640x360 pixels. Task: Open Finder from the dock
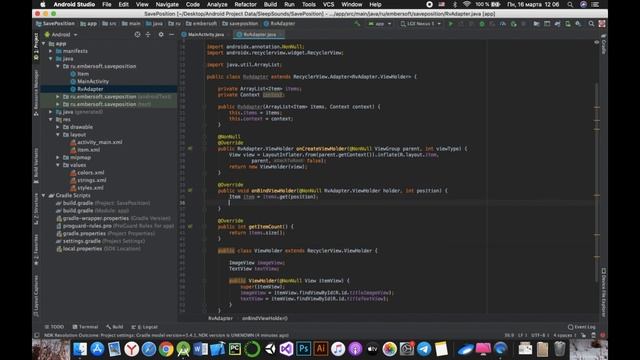point(80,349)
